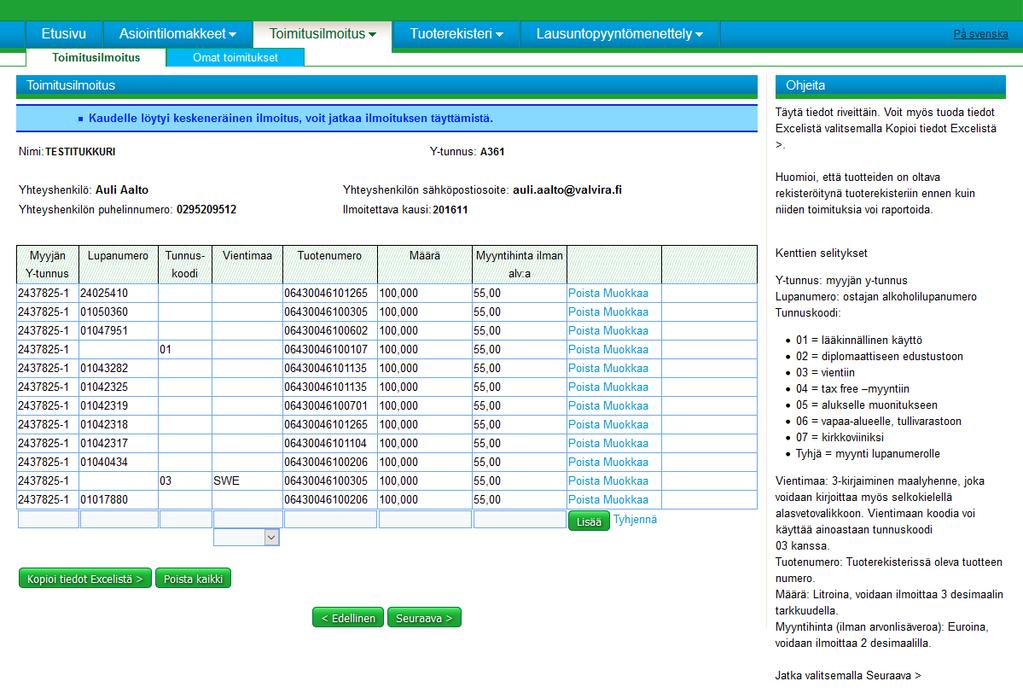Delete the SWE export row with Poista
This screenshot has height=693, width=1023.
coord(584,481)
